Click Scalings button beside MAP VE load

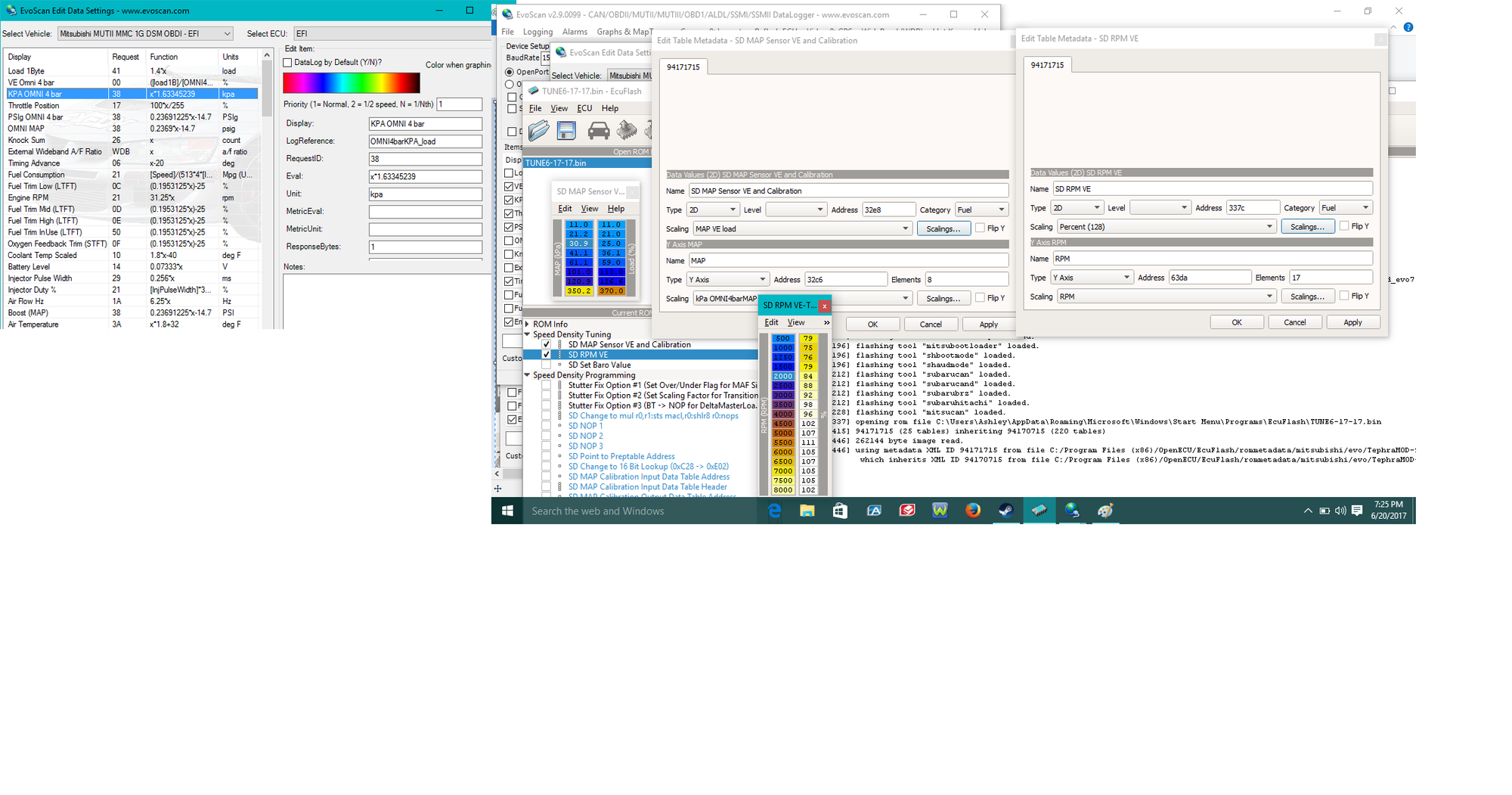pos(943,228)
